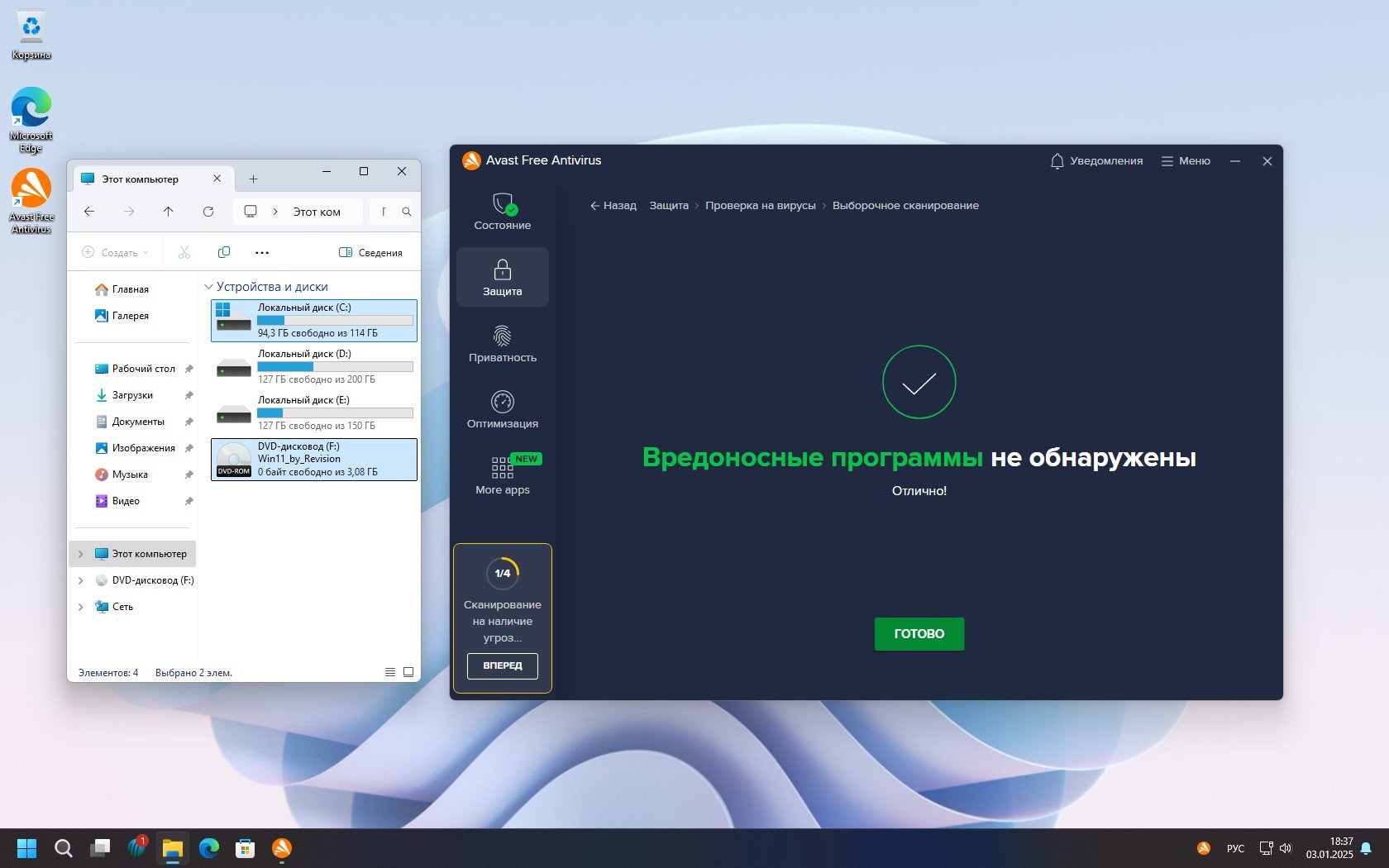Expand the Этот компьютер tree node
This screenshot has width=1389, height=868.
80,554
